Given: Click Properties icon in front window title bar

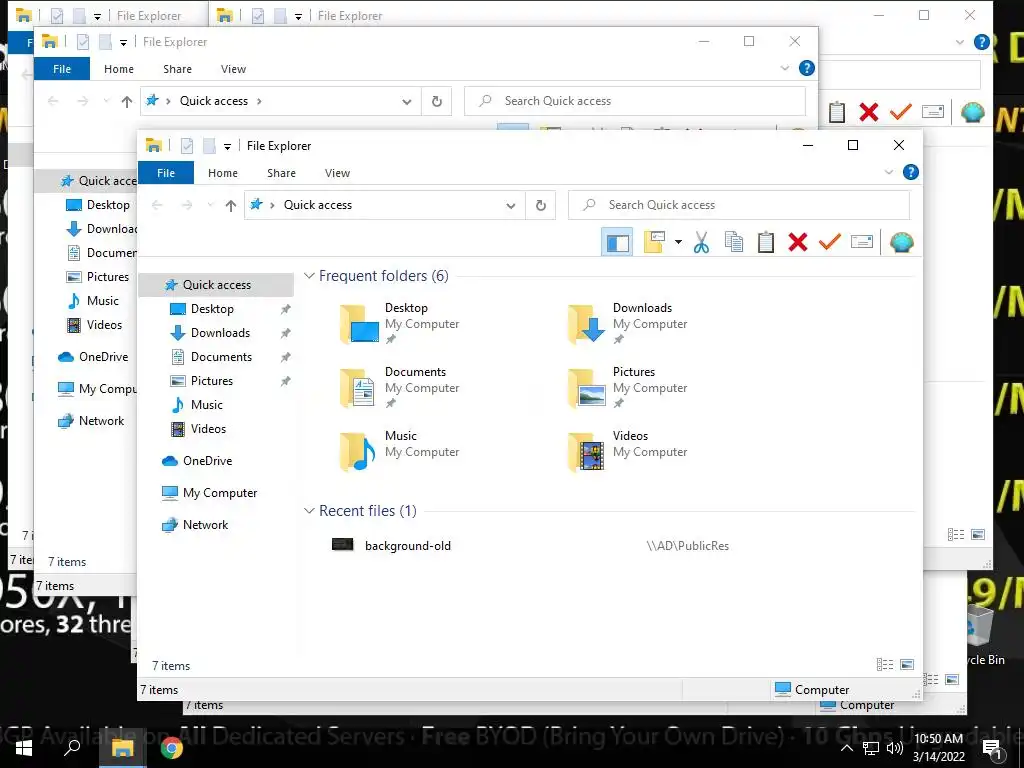Looking at the screenshot, I should click(x=187, y=146).
